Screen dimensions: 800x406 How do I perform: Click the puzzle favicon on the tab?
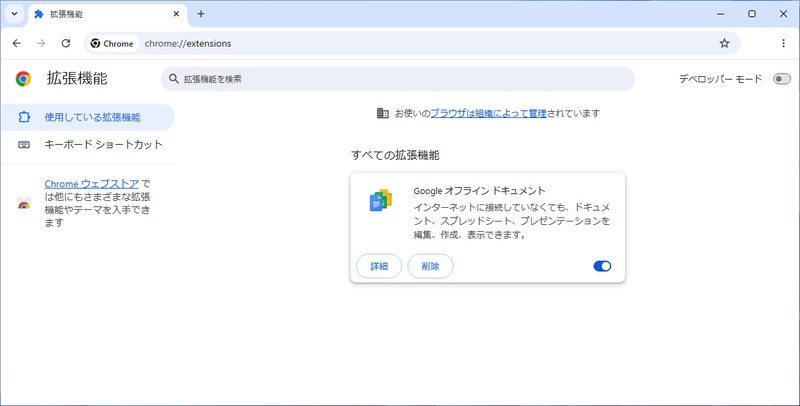coord(39,14)
